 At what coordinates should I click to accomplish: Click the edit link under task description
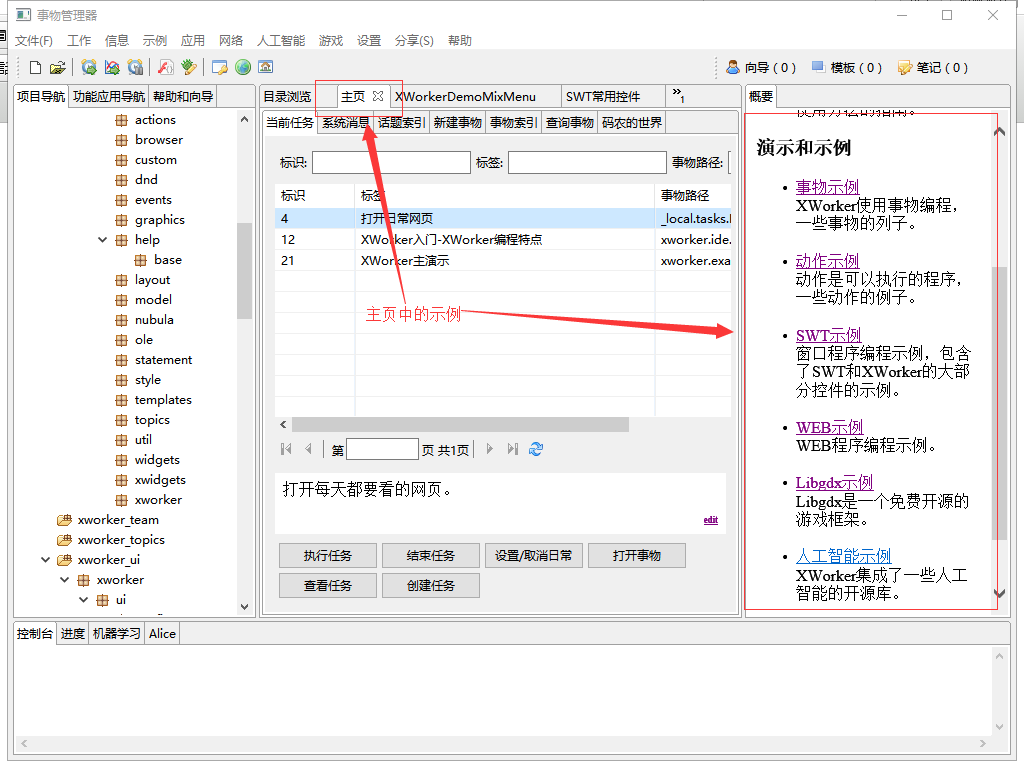coord(711,520)
